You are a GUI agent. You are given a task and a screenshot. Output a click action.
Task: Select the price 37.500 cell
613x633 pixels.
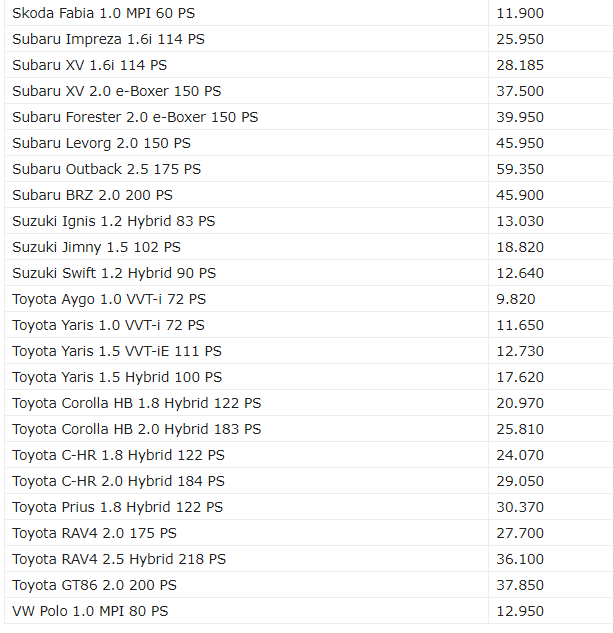pos(551,91)
